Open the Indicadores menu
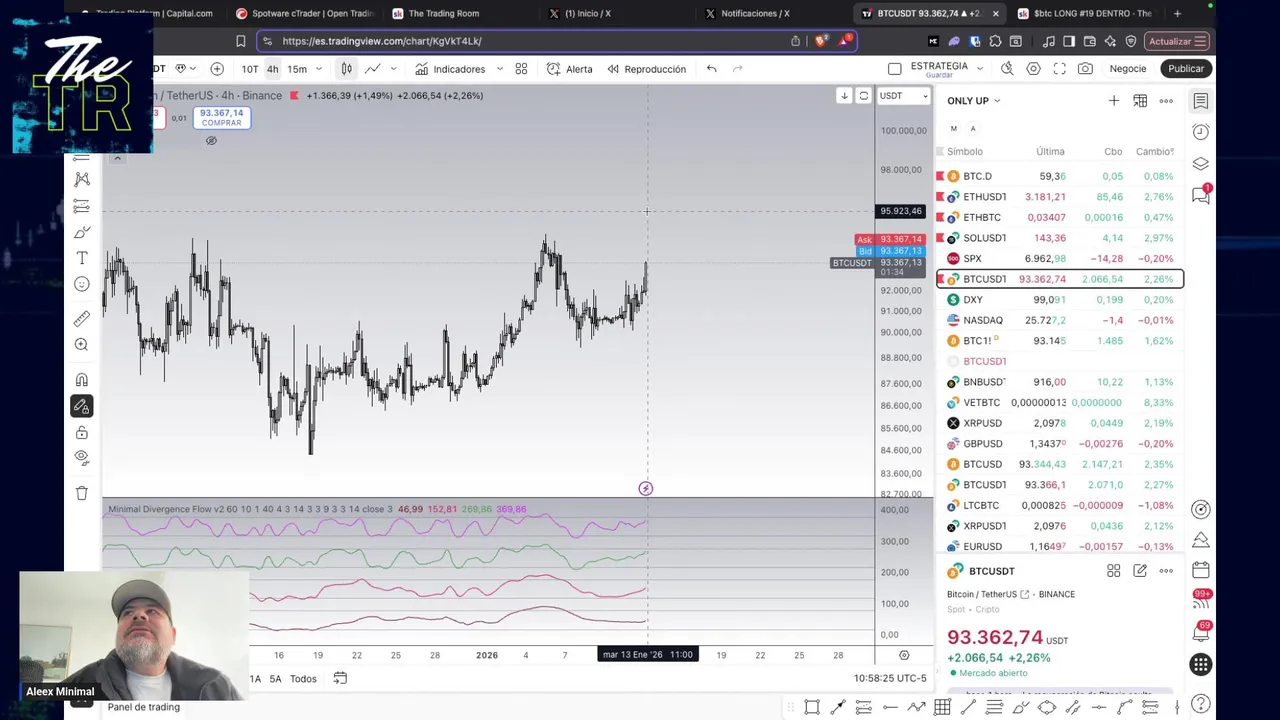Viewport: 1280px width, 720px height. click(x=450, y=69)
